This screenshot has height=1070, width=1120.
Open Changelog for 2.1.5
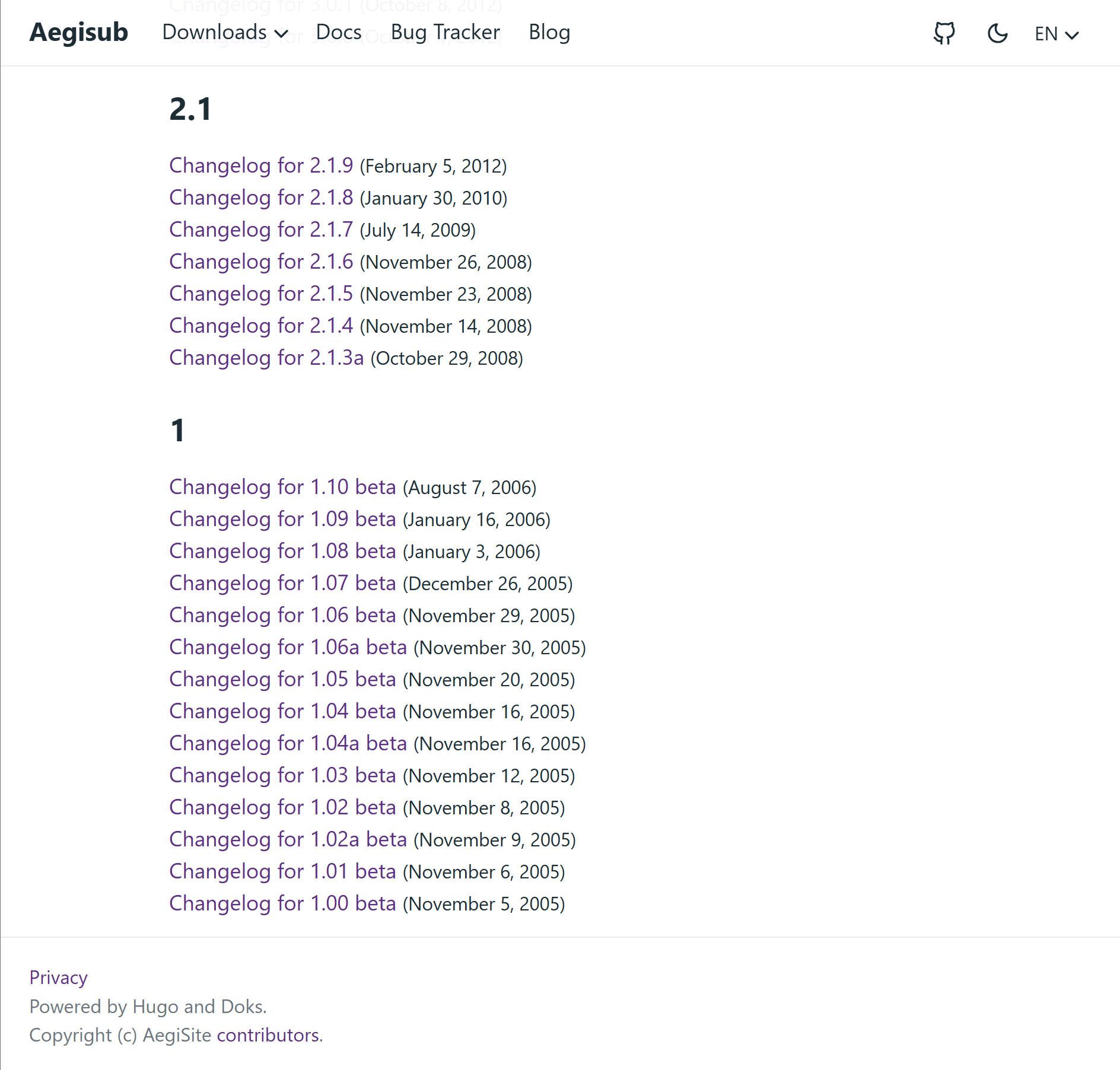click(x=260, y=294)
